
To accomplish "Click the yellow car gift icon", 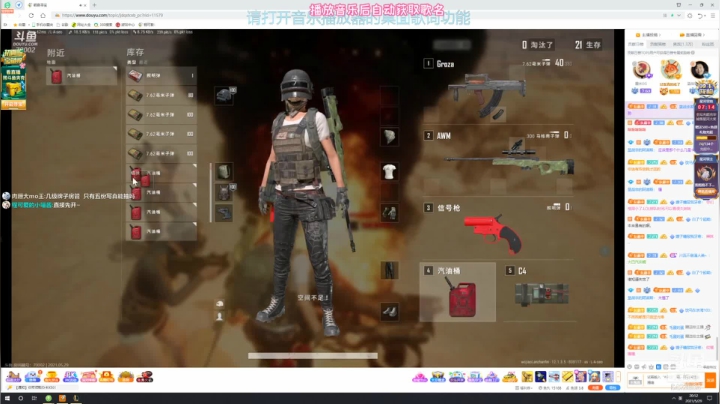I will point(510,377).
